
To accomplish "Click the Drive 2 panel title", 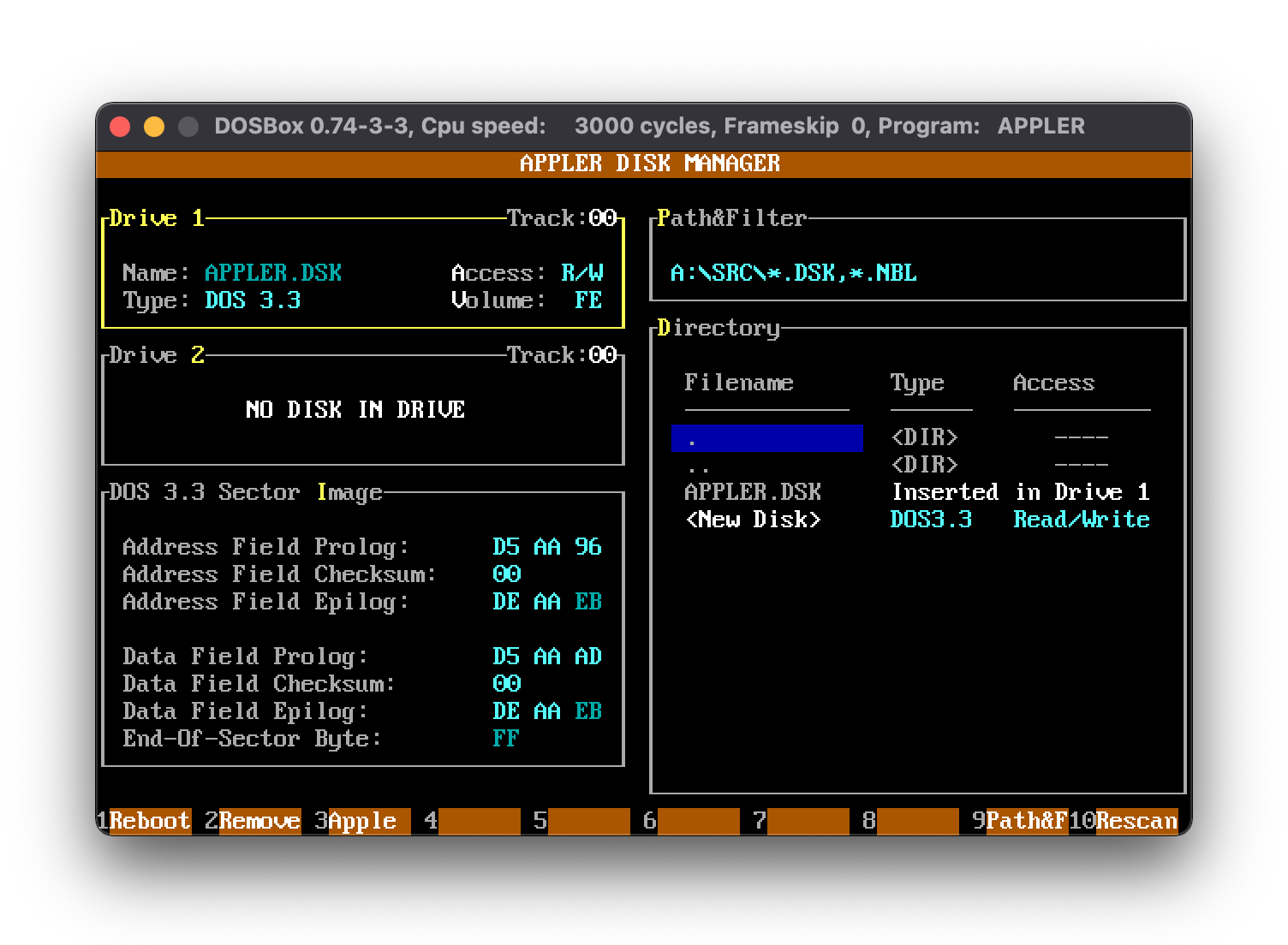I will tap(157, 355).
